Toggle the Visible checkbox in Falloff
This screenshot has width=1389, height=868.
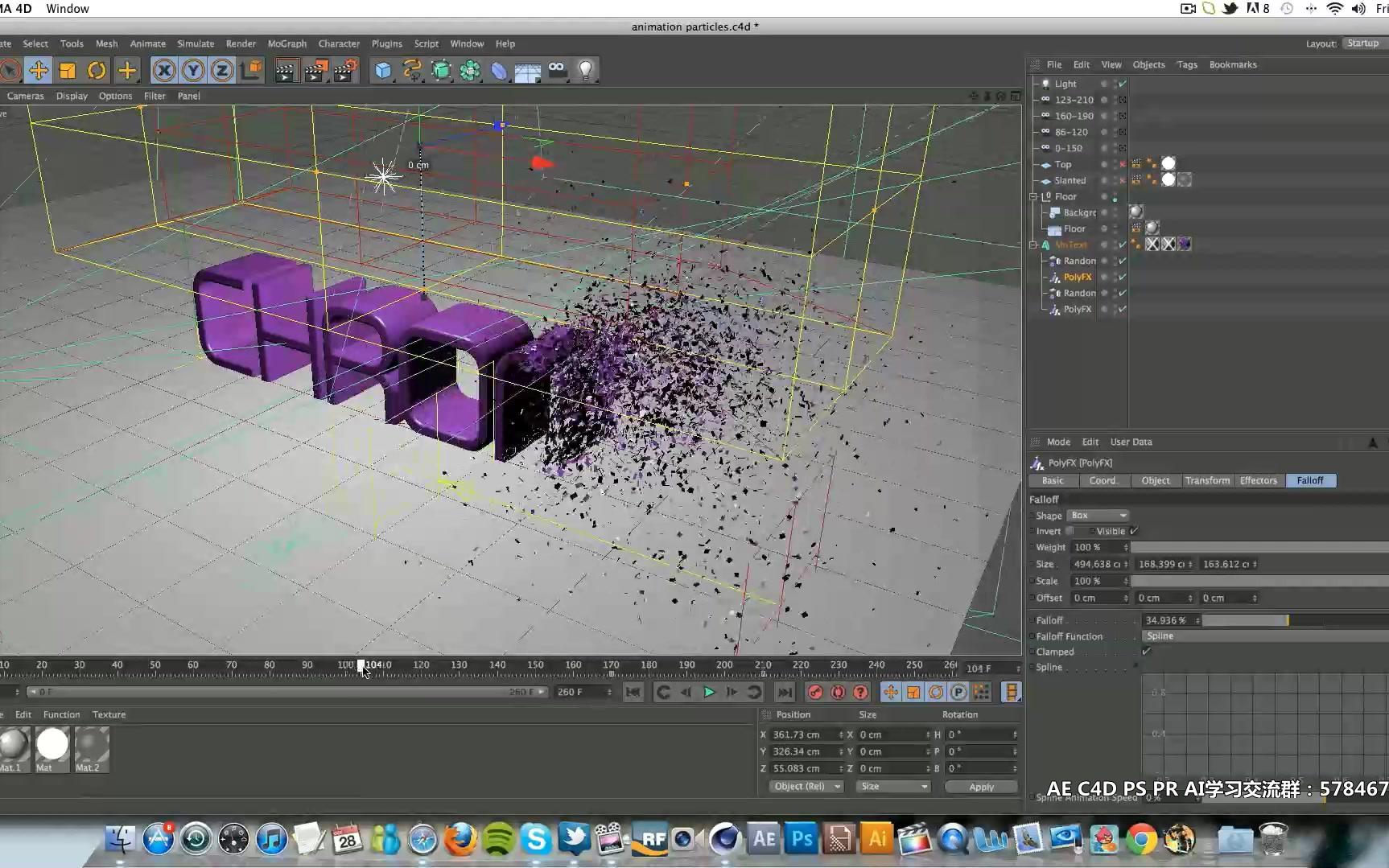click(x=1133, y=531)
